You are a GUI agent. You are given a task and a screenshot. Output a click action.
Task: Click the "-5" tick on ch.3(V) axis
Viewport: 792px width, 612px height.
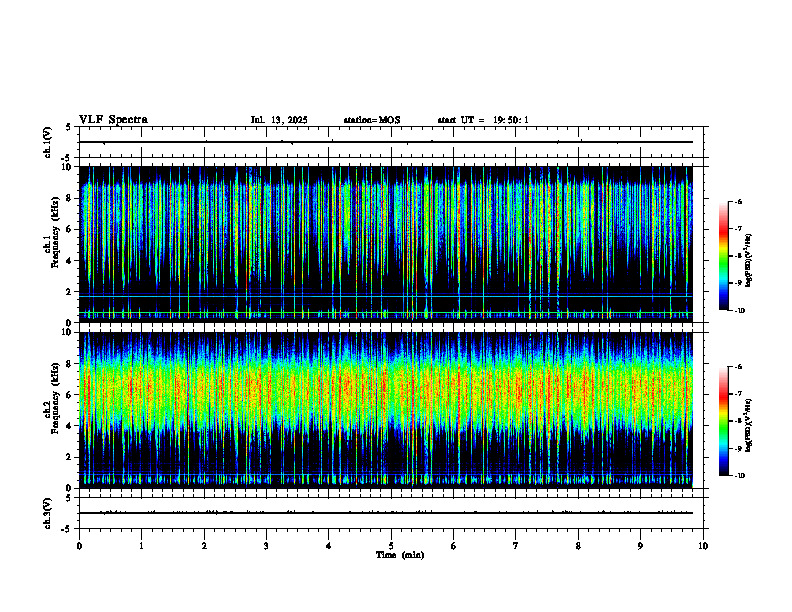67,529
